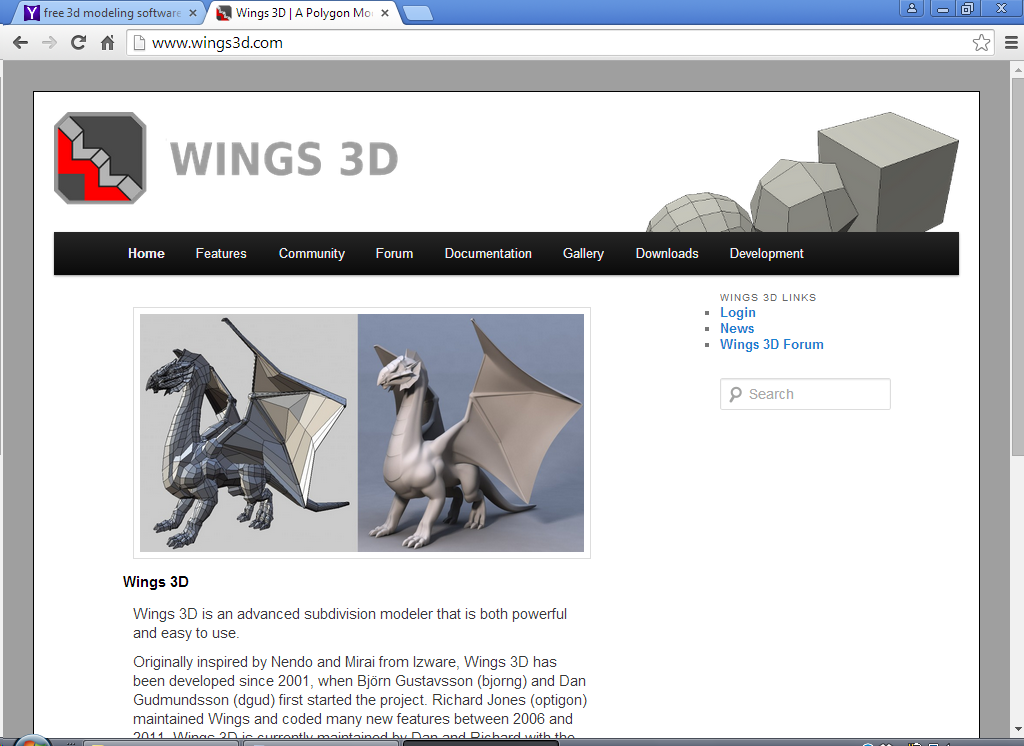1024x746 pixels.
Task: Click the magnifier icon in the search box
Action: 735,395
